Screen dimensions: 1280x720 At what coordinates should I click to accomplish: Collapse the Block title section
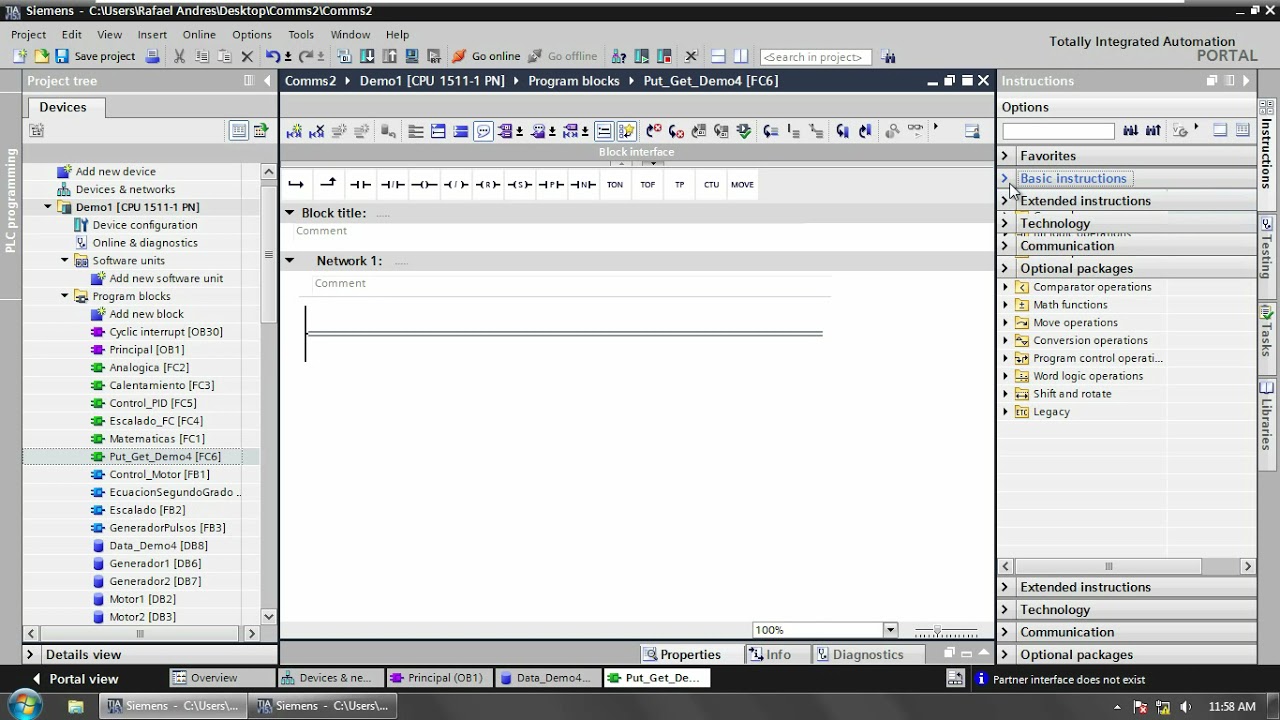[289, 213]
